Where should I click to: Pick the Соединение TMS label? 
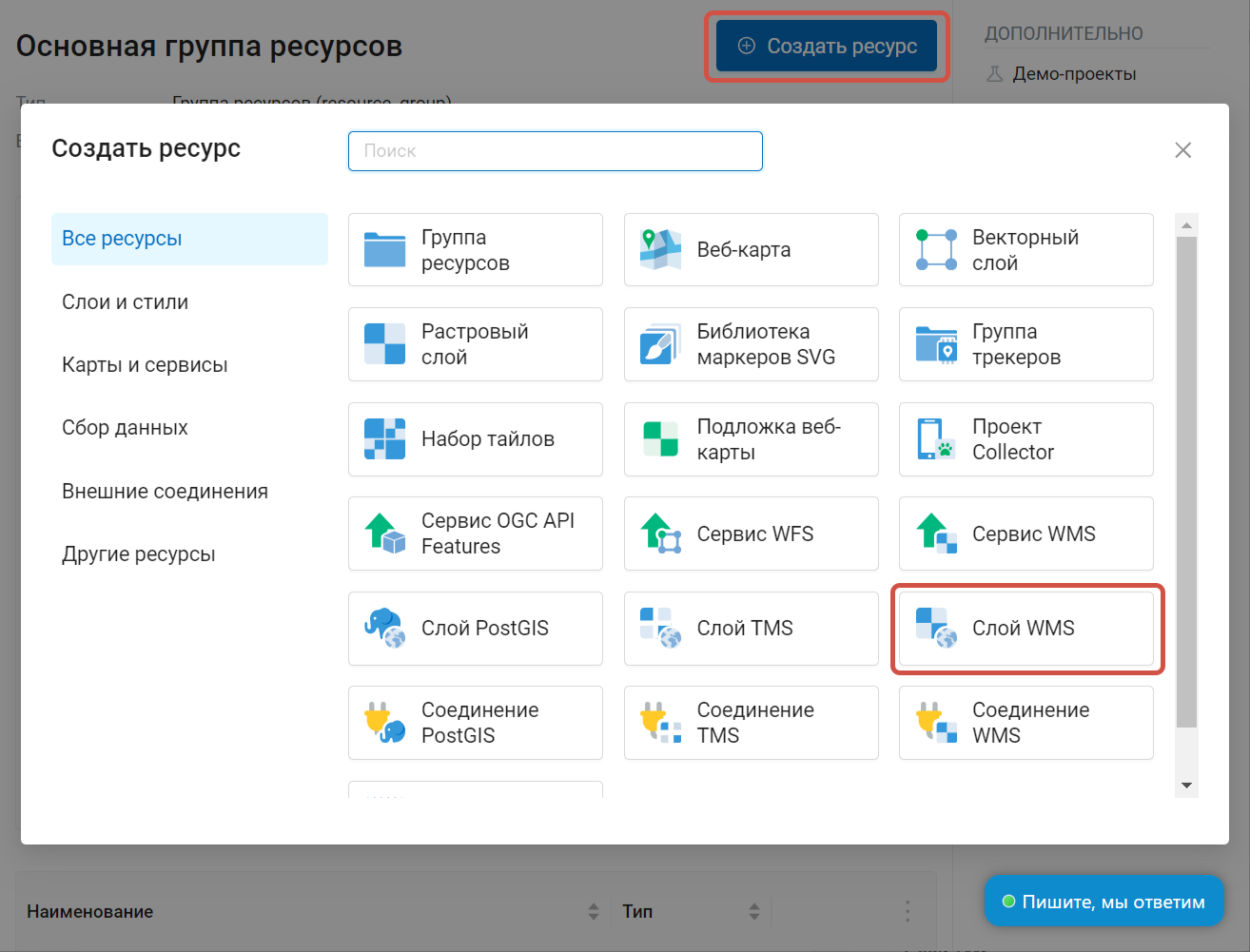click(755, 723)
